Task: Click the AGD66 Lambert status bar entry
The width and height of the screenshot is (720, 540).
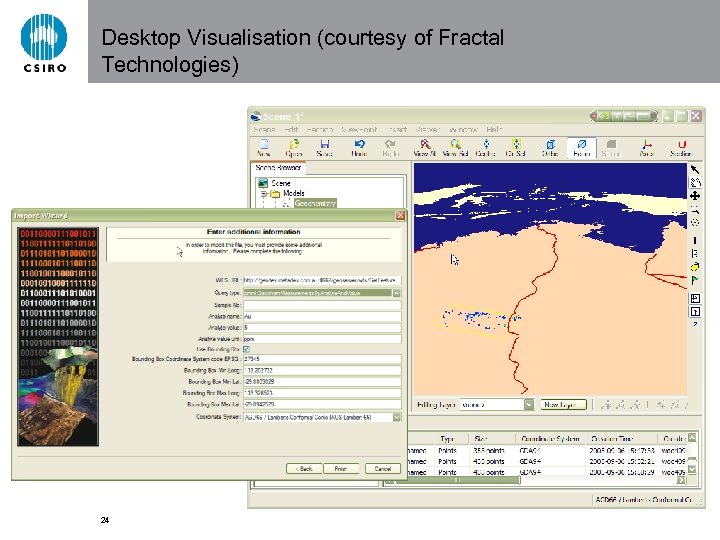Action: tap(644, 500)
